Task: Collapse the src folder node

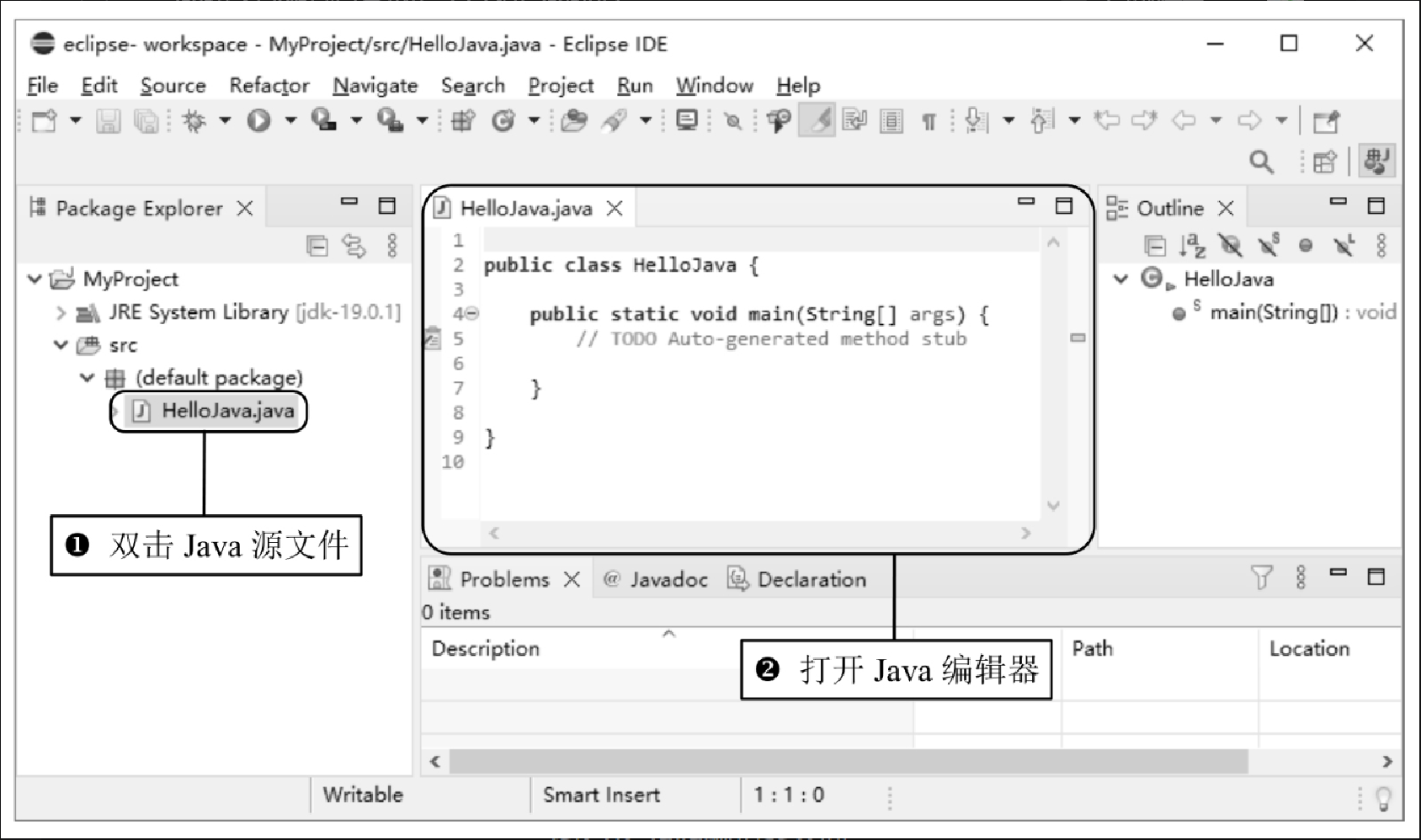Action: point(61,345)
